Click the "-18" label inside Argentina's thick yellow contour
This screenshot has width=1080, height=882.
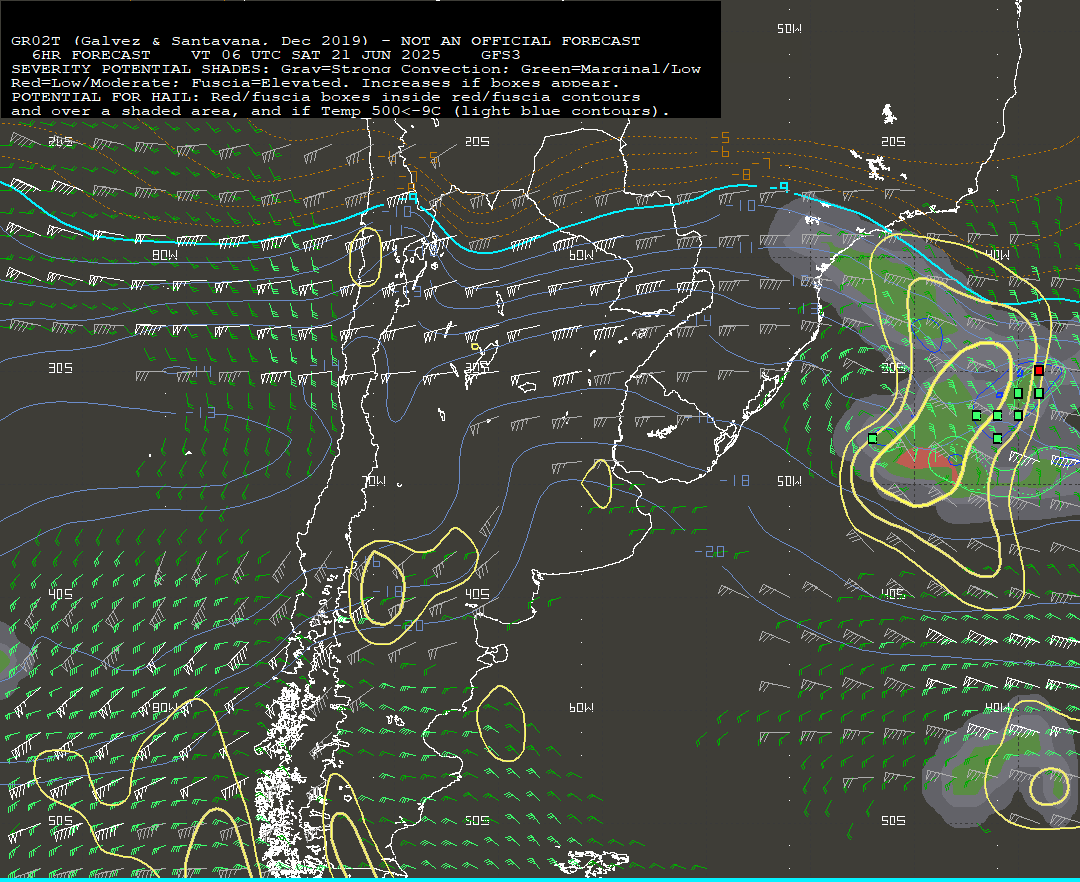(387, 591)
